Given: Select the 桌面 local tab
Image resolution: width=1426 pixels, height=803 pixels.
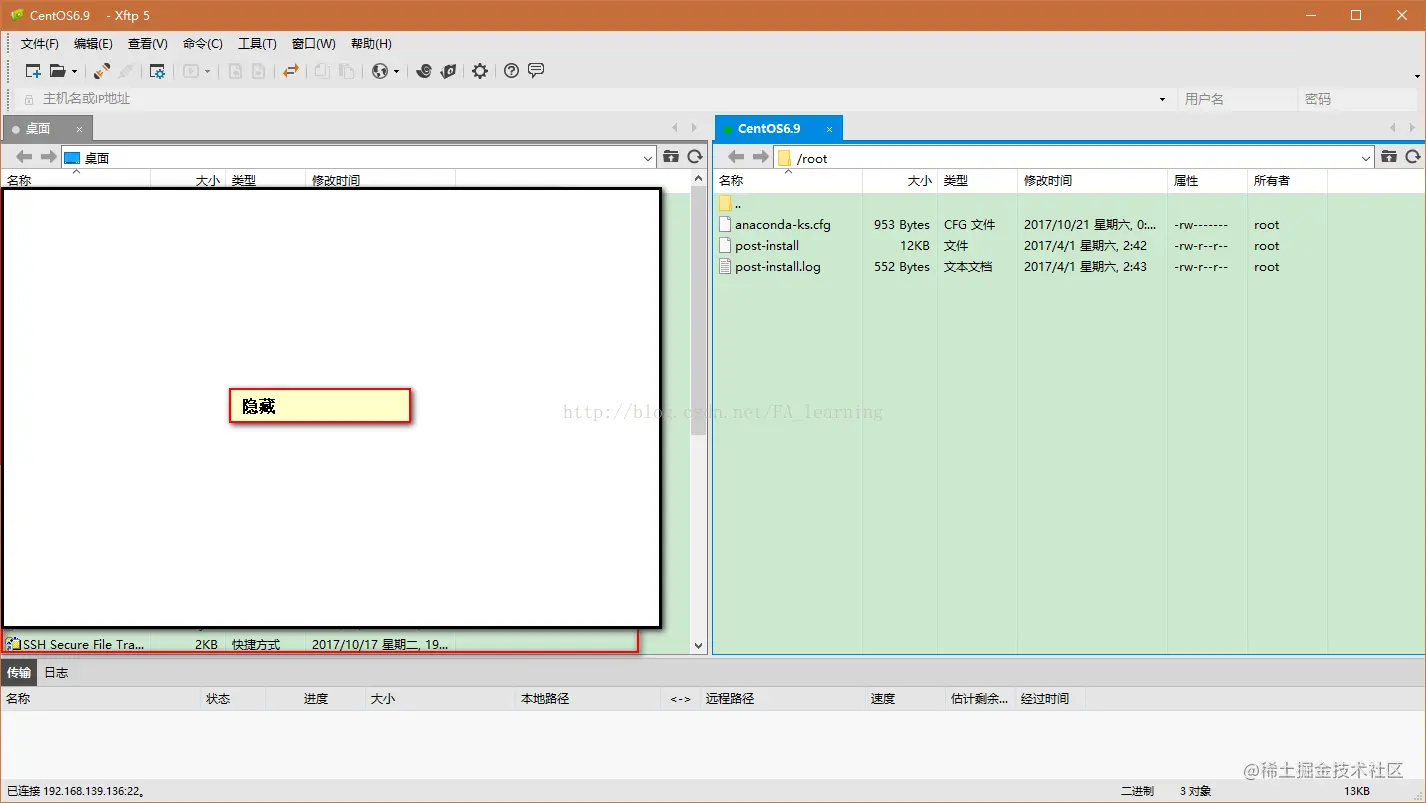Looking at the screenshot, I should point(47,128).
